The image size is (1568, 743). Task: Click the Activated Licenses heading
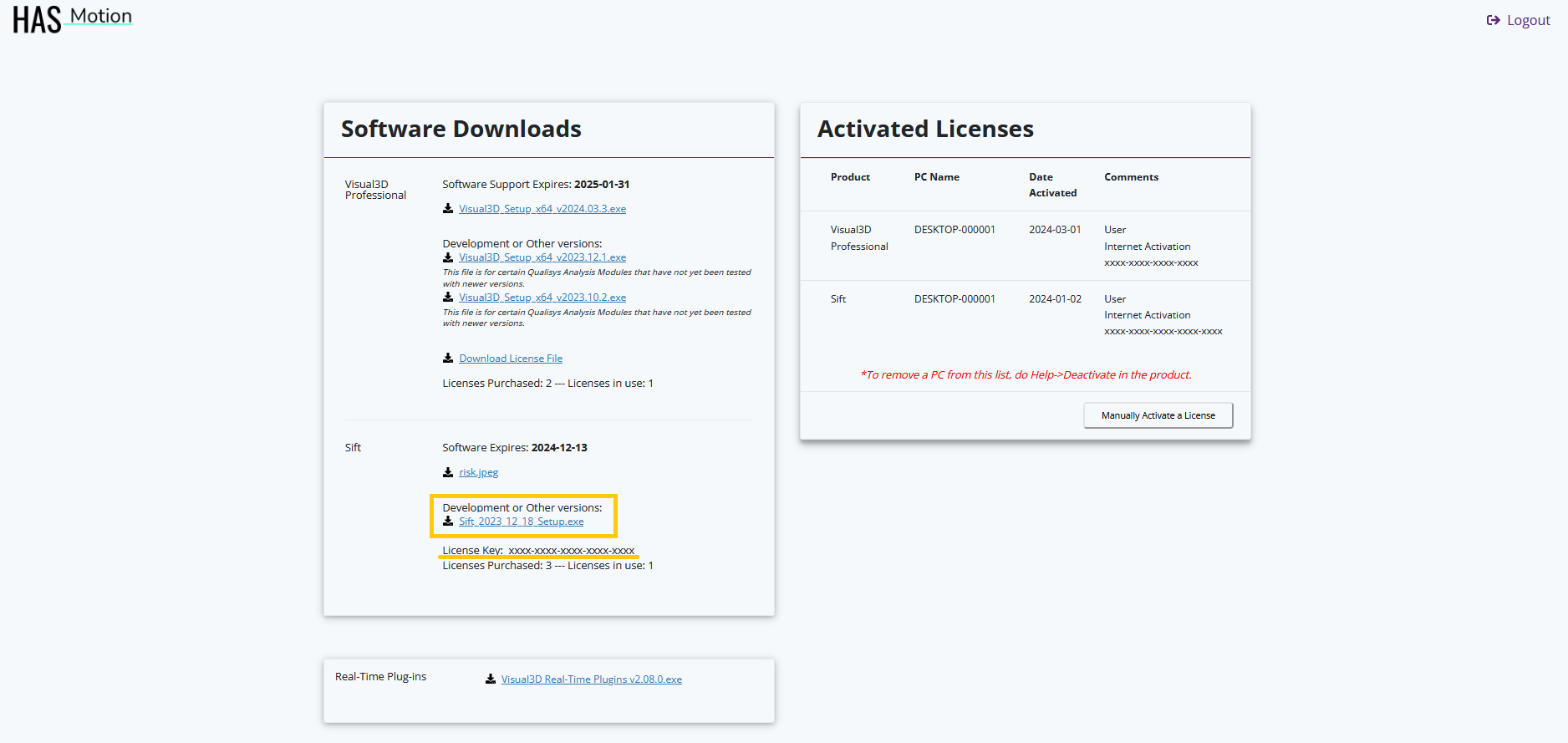click(x=925, y=129)
